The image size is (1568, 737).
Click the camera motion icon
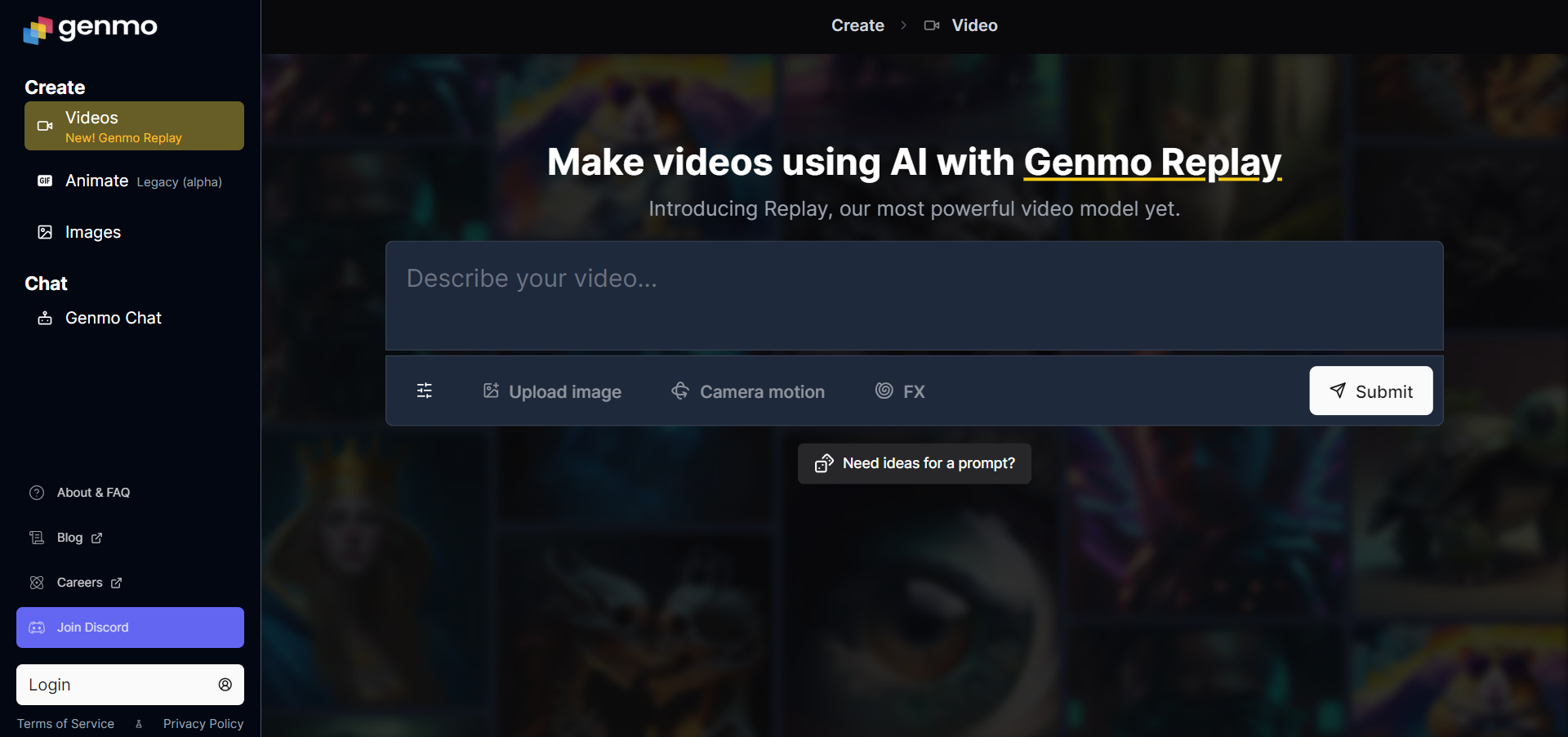680,391
